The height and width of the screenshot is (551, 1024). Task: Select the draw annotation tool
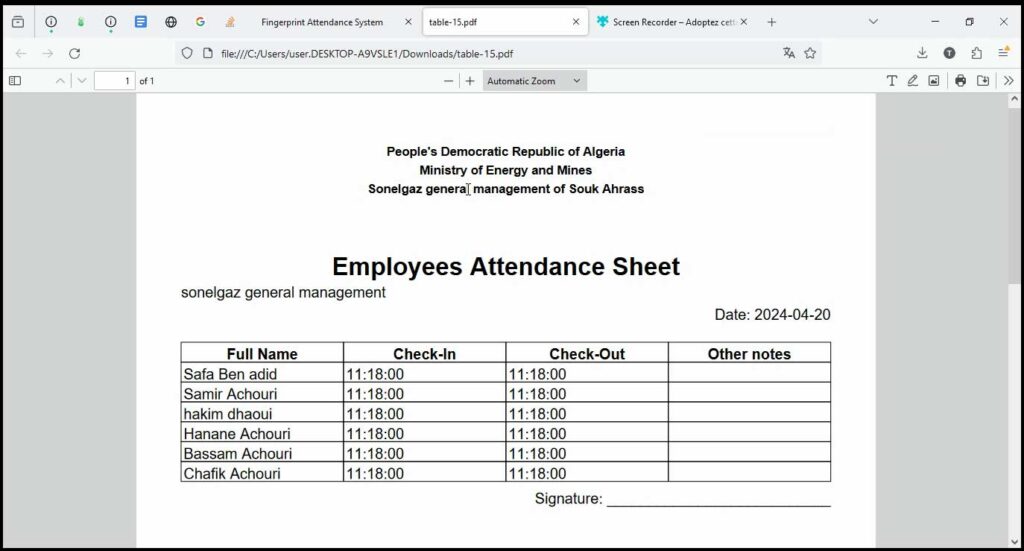pyautogui.click(x=912, y=81)
